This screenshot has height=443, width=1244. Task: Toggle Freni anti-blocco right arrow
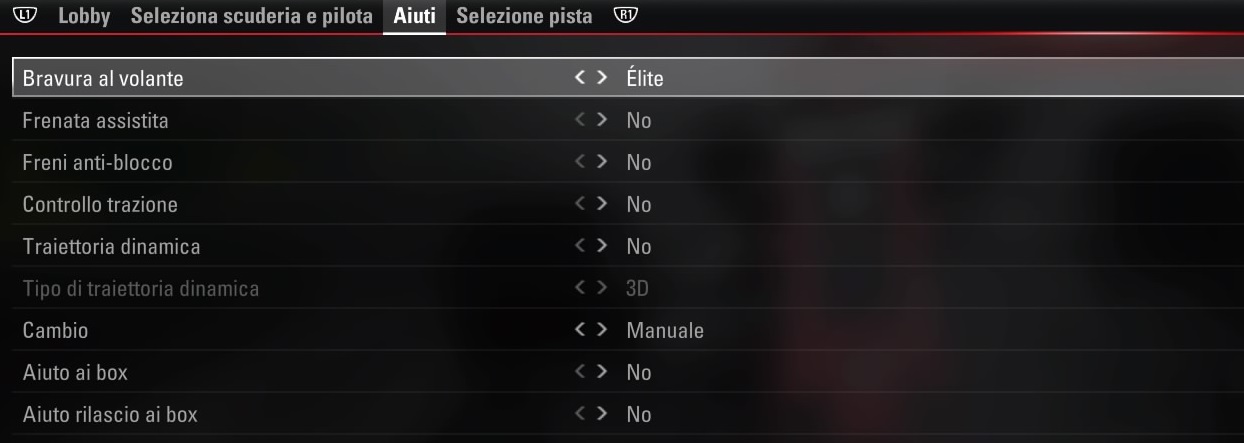pos(601,162)
